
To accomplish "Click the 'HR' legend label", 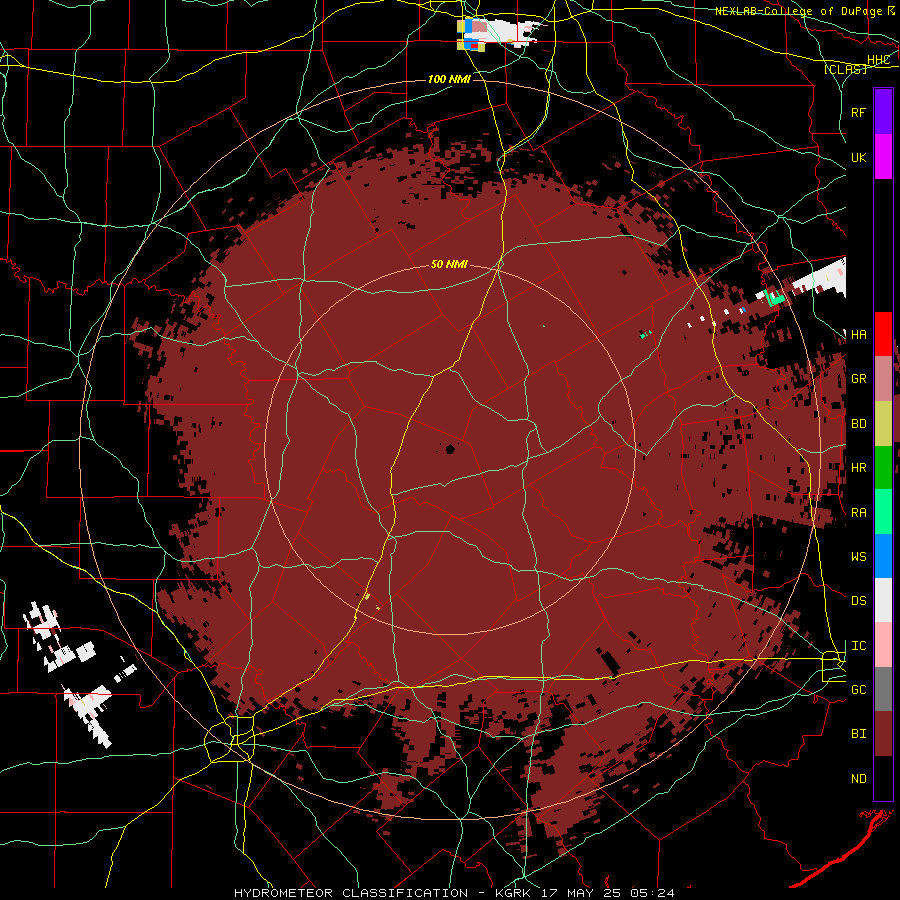I will click(858, 468).
